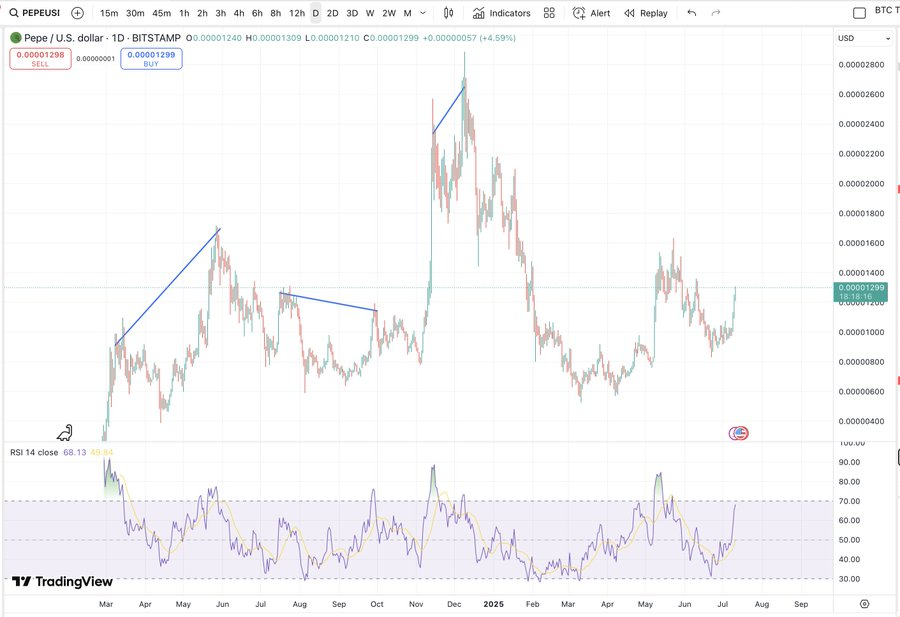900x617 pixels.
Task: Open the indicator templates grid icon
Action: pyautogui.click(x=549, y=13)
